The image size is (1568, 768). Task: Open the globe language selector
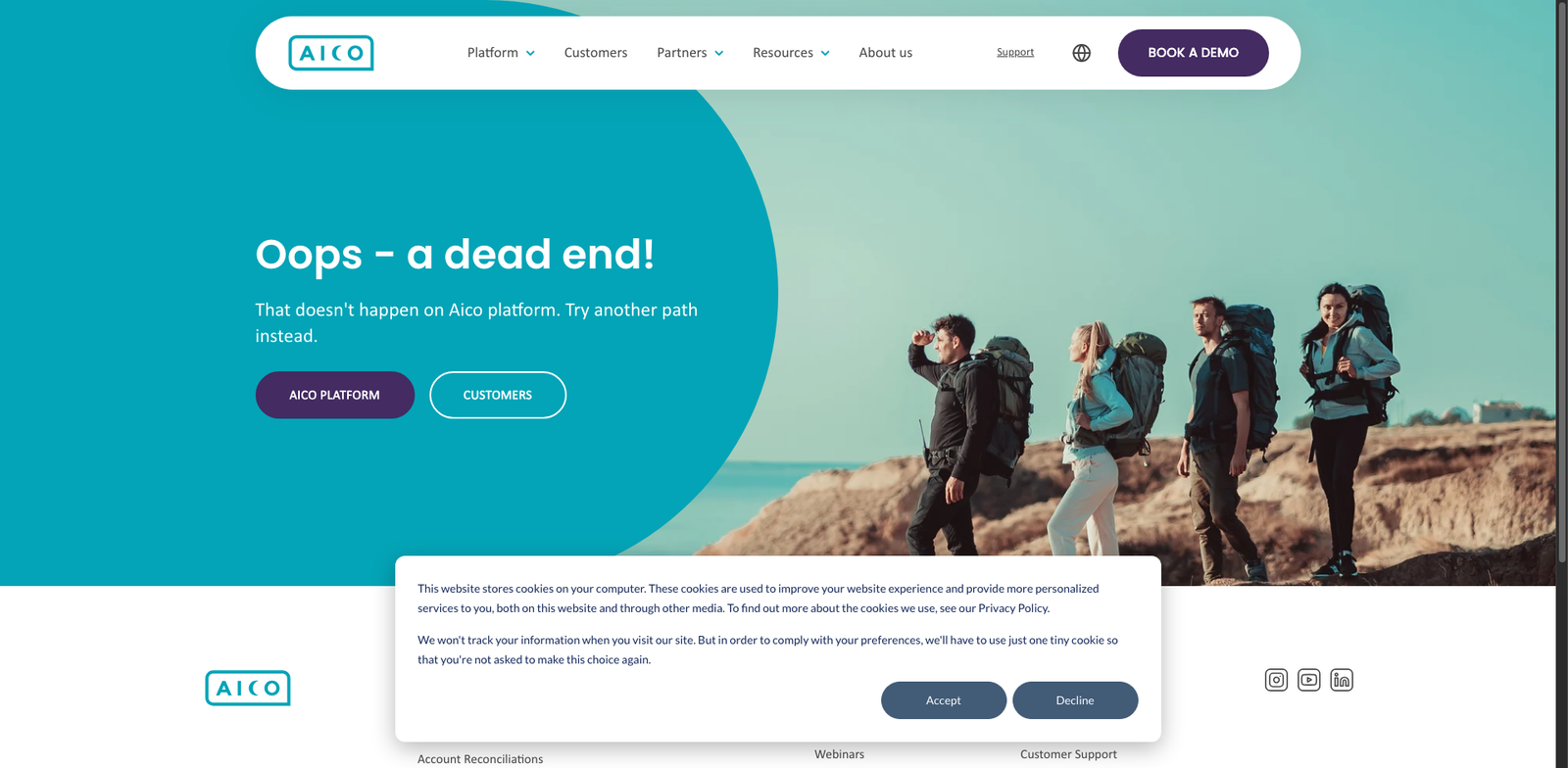1081,53
